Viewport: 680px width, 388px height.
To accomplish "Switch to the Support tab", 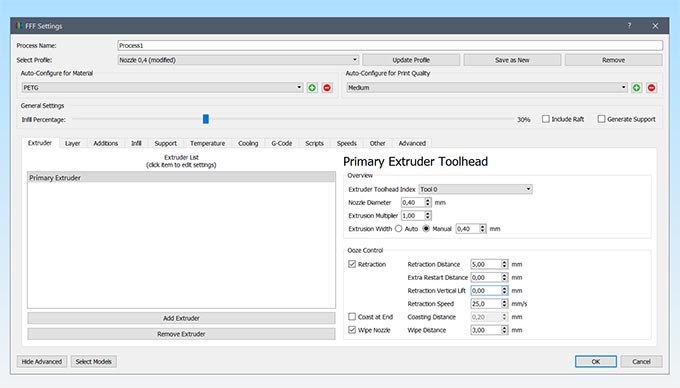I will pos(165,143).
